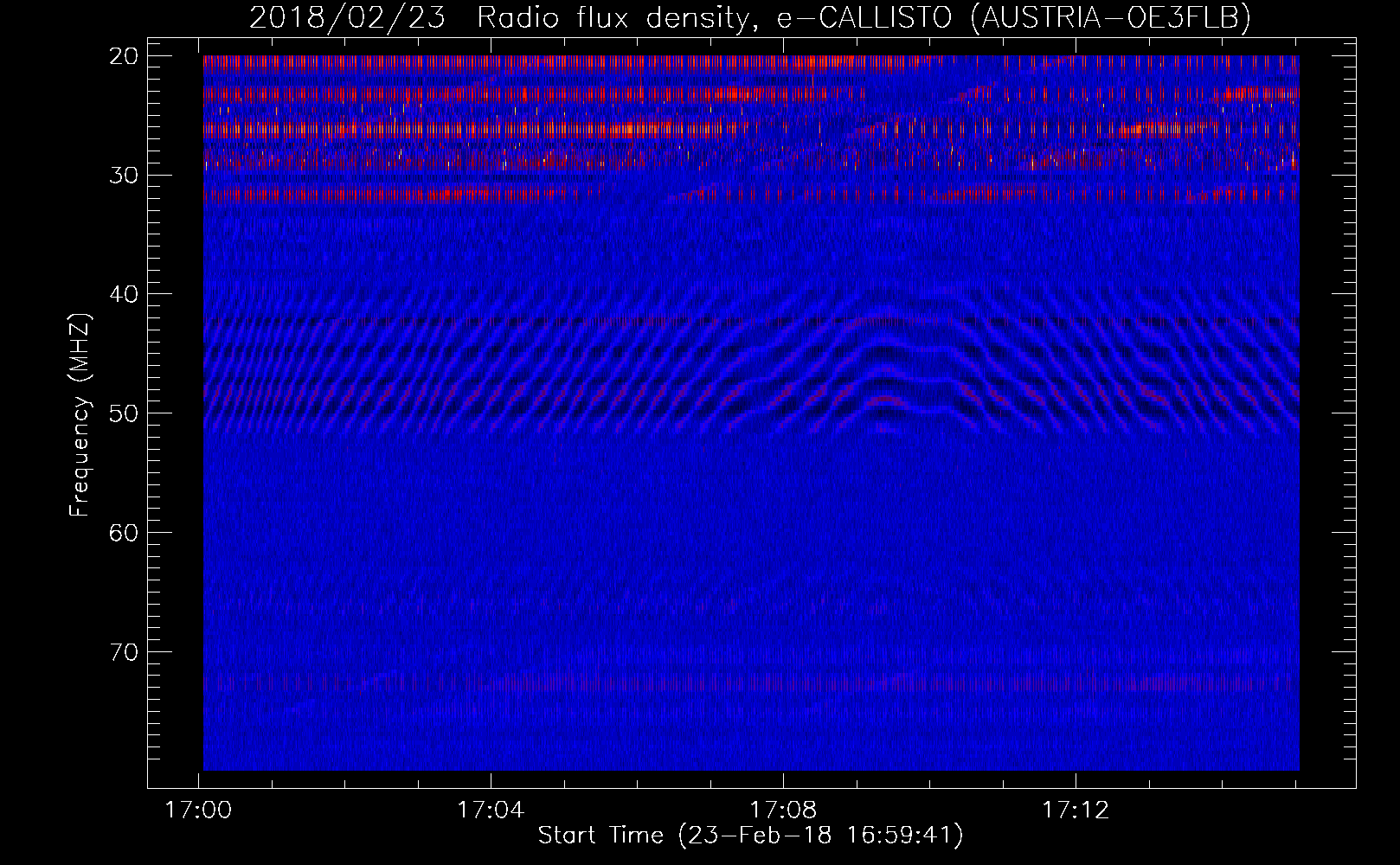The height and width of the screenshot is (865, 1400).
Task: Select the 17:00 time tick label
Action: [x=199, y=811]
